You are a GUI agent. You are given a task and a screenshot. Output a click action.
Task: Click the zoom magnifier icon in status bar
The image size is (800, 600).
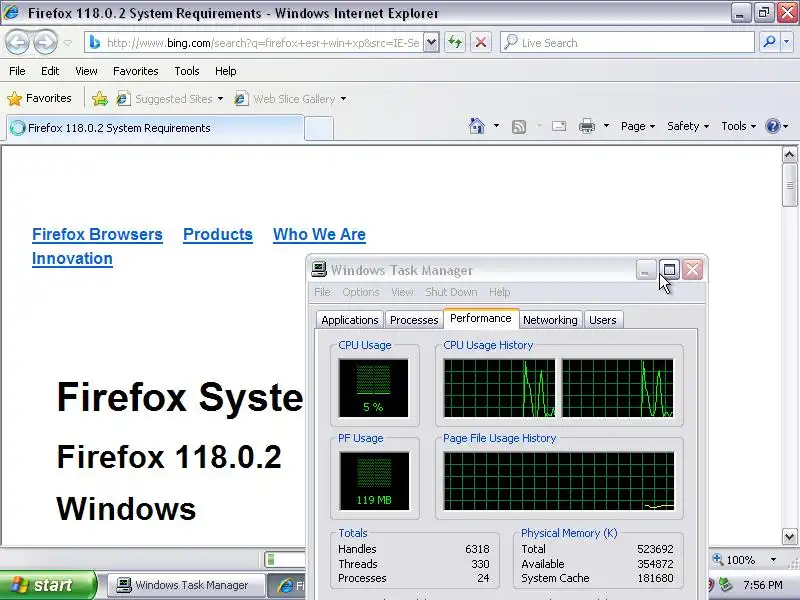coord(718,559)
